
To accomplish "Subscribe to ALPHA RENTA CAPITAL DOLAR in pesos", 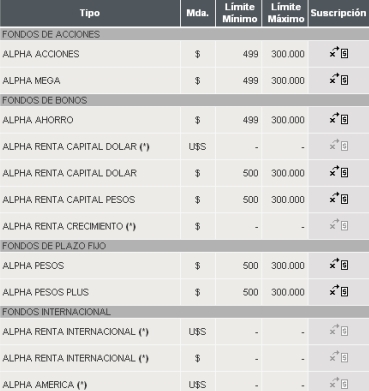I will (339, 172).
